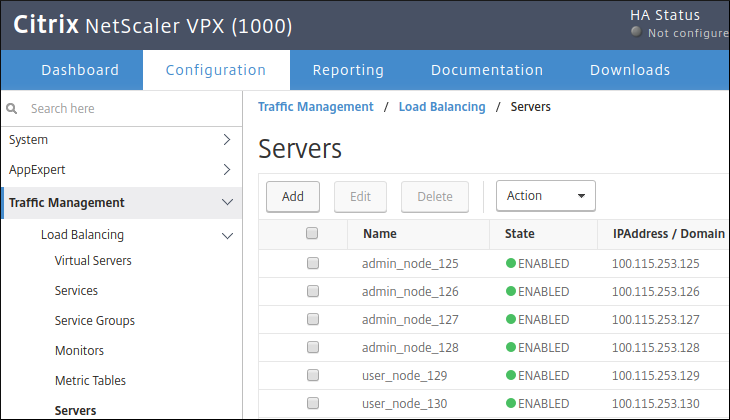The height and width of the screenshot is (420, 730).
Task: Expand the AppExpert section
Action: (x=227, y=170)
